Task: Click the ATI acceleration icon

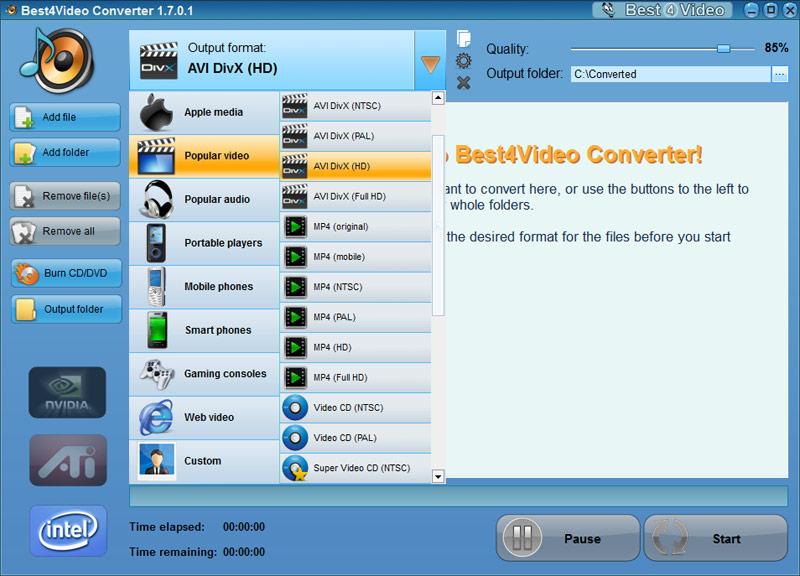Action: (x=68, y=460)
